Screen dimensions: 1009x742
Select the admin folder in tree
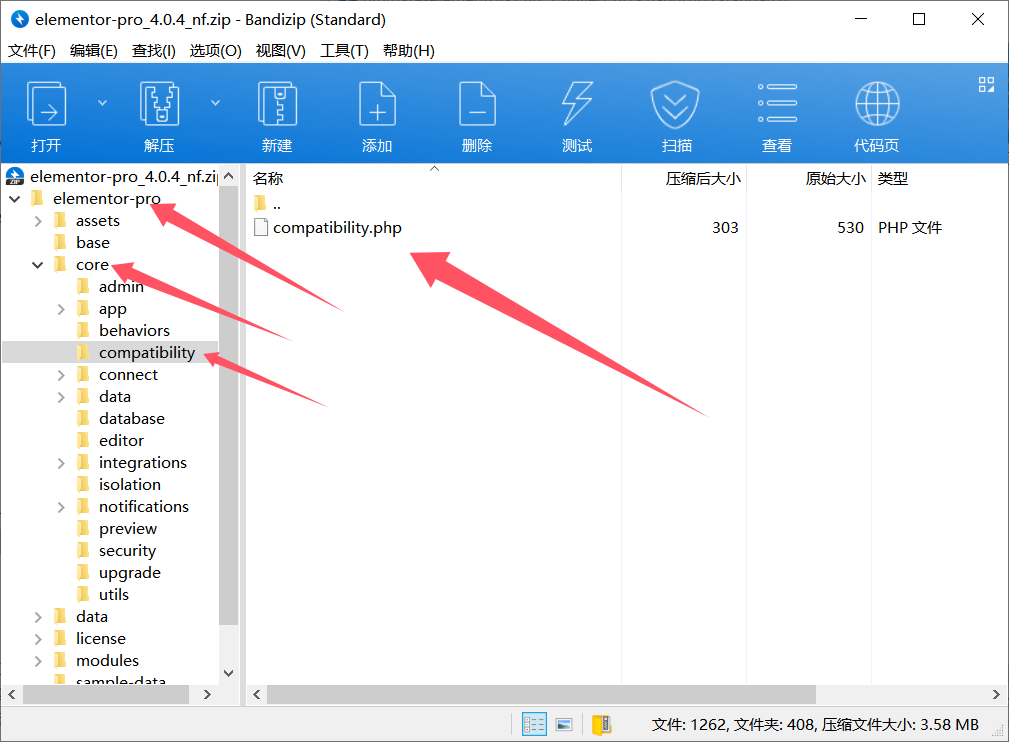coord(121,287)
